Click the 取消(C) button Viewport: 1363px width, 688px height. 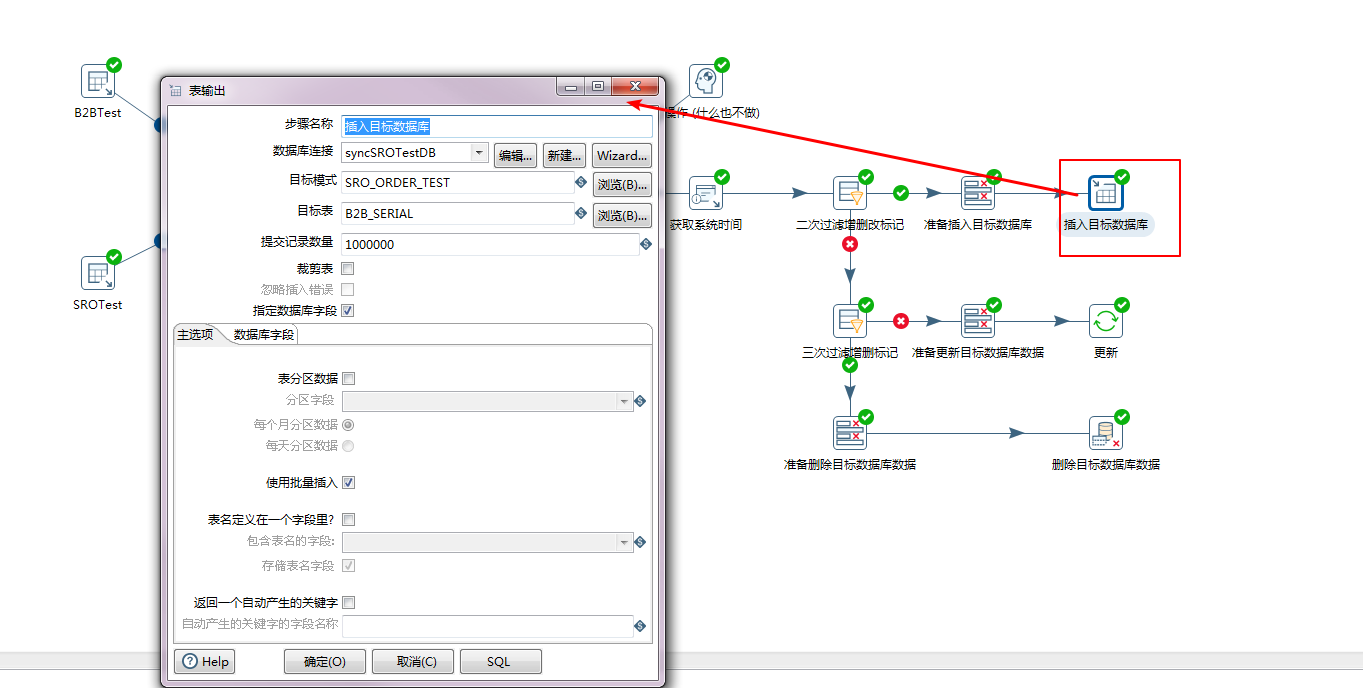click(x=413, y=661)
